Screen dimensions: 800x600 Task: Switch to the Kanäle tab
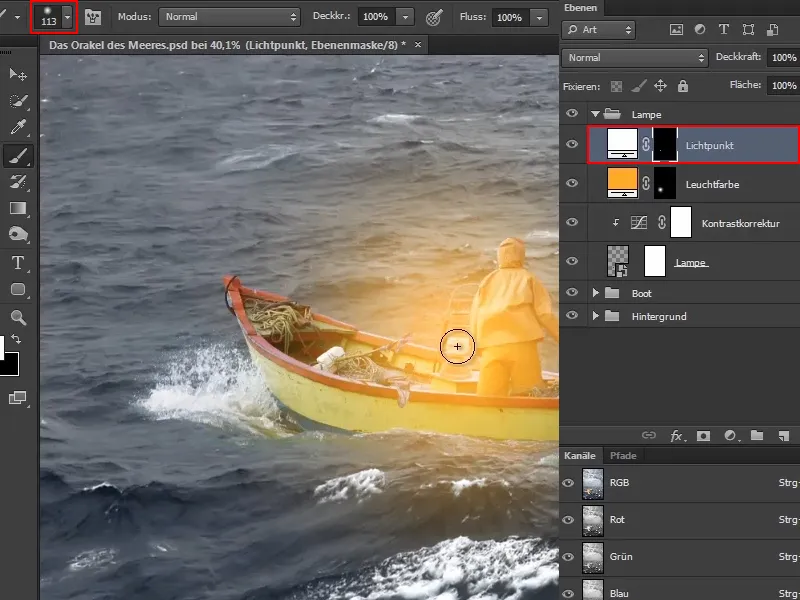click(x=580, y=456)
